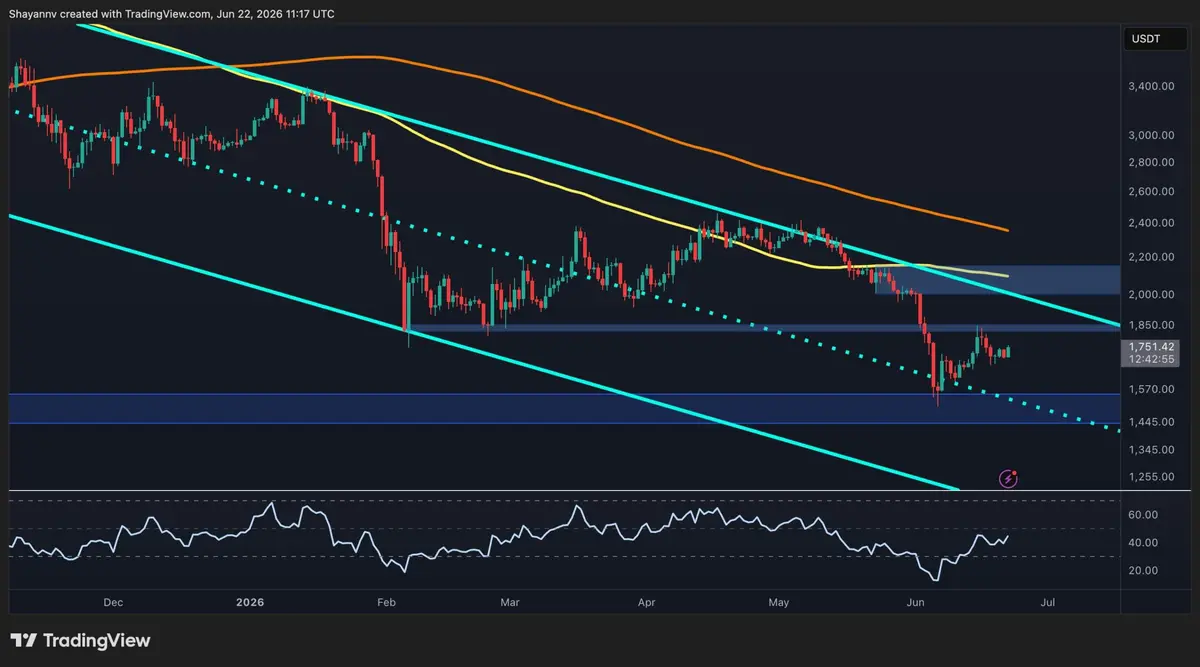Click the current price label 1,751.42
The image size is (1200, 667).
1152,346
